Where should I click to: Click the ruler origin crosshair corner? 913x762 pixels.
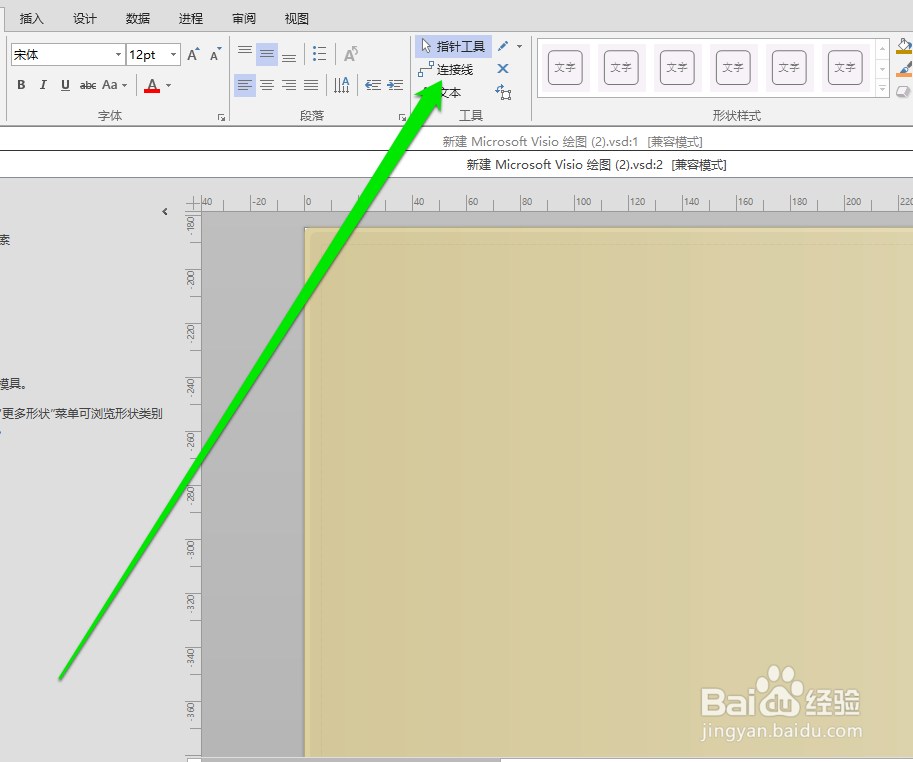[193, 203]
